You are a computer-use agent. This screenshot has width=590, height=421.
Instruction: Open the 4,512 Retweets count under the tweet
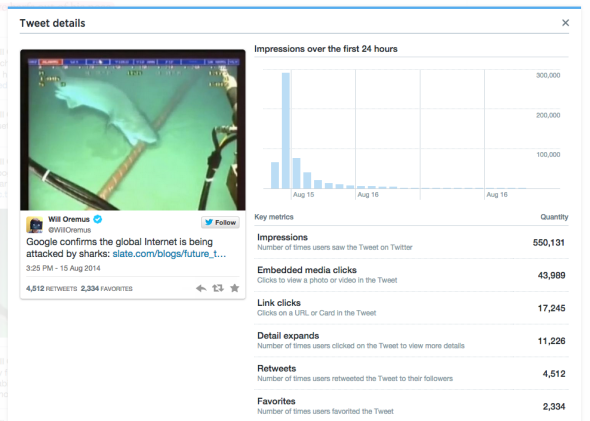[x=52, y=289]
